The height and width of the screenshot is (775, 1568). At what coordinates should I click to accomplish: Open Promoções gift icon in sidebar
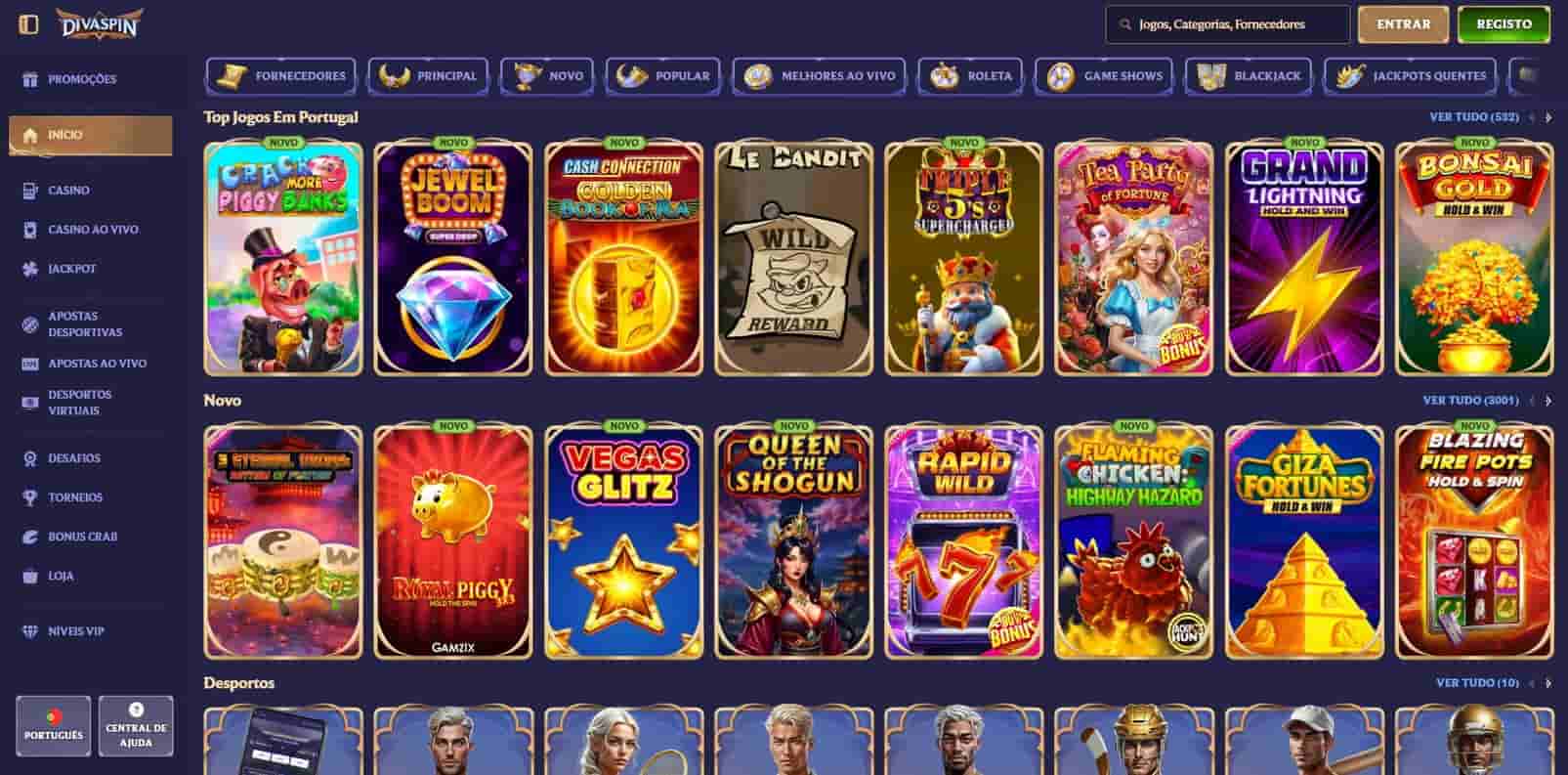click(x=30, y=79)
